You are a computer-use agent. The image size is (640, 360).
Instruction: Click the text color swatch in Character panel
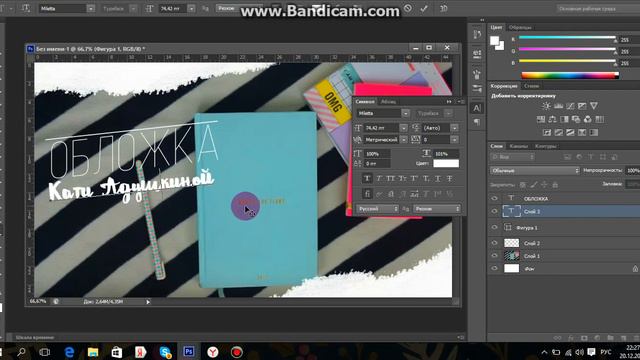pyautogui.click(x=446, y=163)
